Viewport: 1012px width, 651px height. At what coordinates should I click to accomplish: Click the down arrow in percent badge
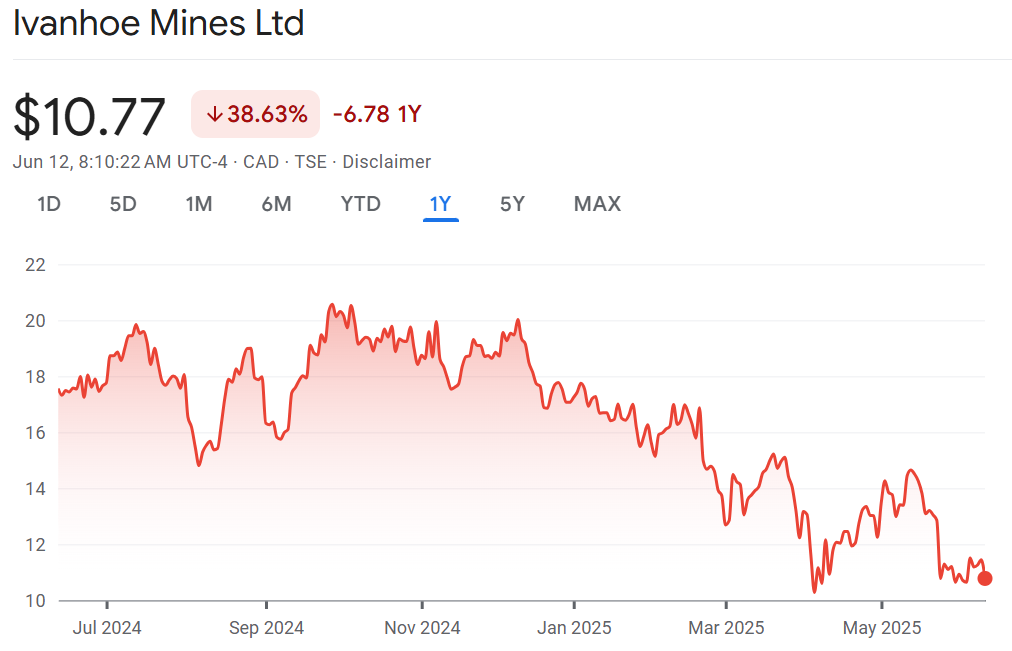[x=213, y=114]
